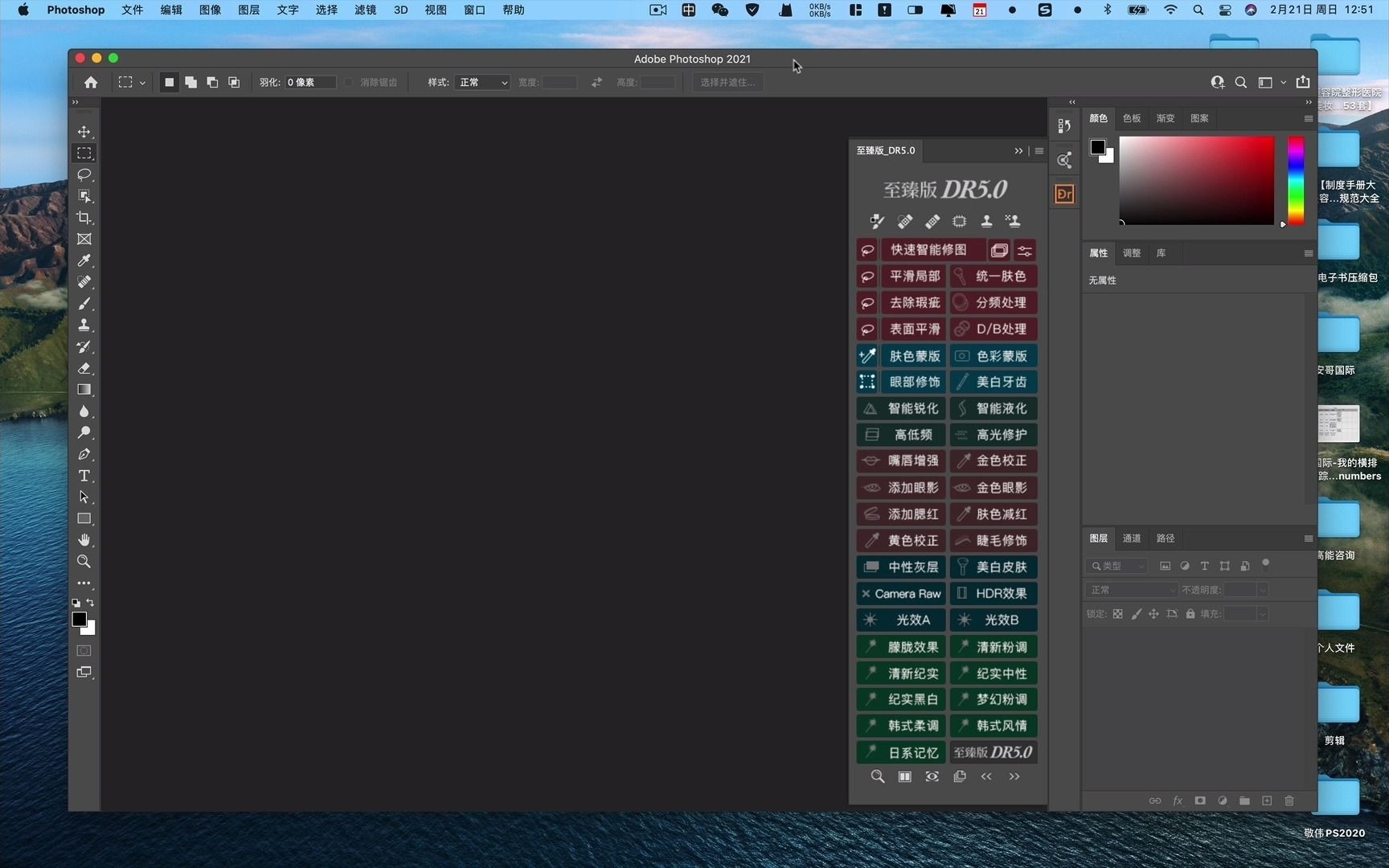Open the layer filter type (类型) dropdown
Viewport: 1389px width, 868px height.
tap(1117, 566)
